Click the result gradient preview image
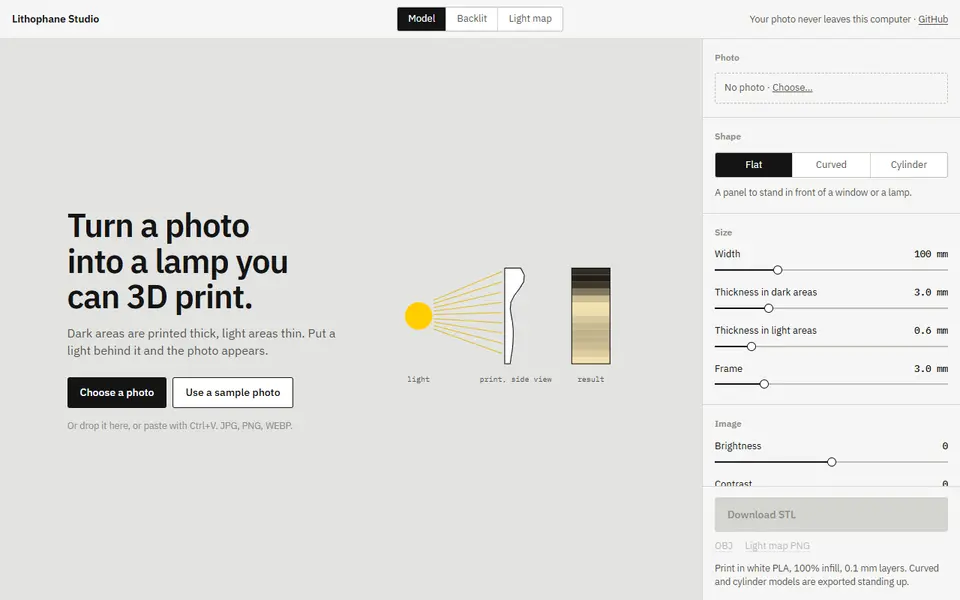Viewport: 960px width, 600px height. 591,316
